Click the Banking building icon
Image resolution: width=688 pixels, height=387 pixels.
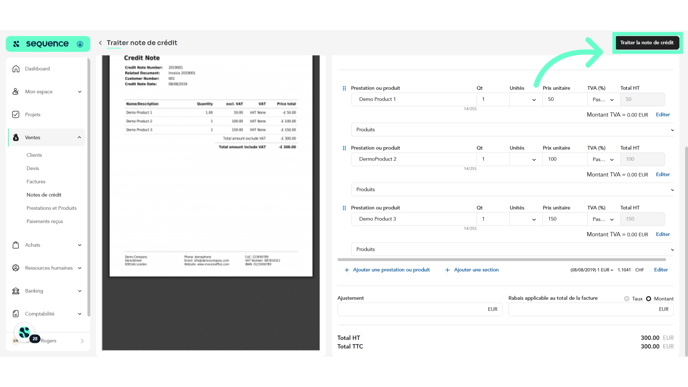16,291
